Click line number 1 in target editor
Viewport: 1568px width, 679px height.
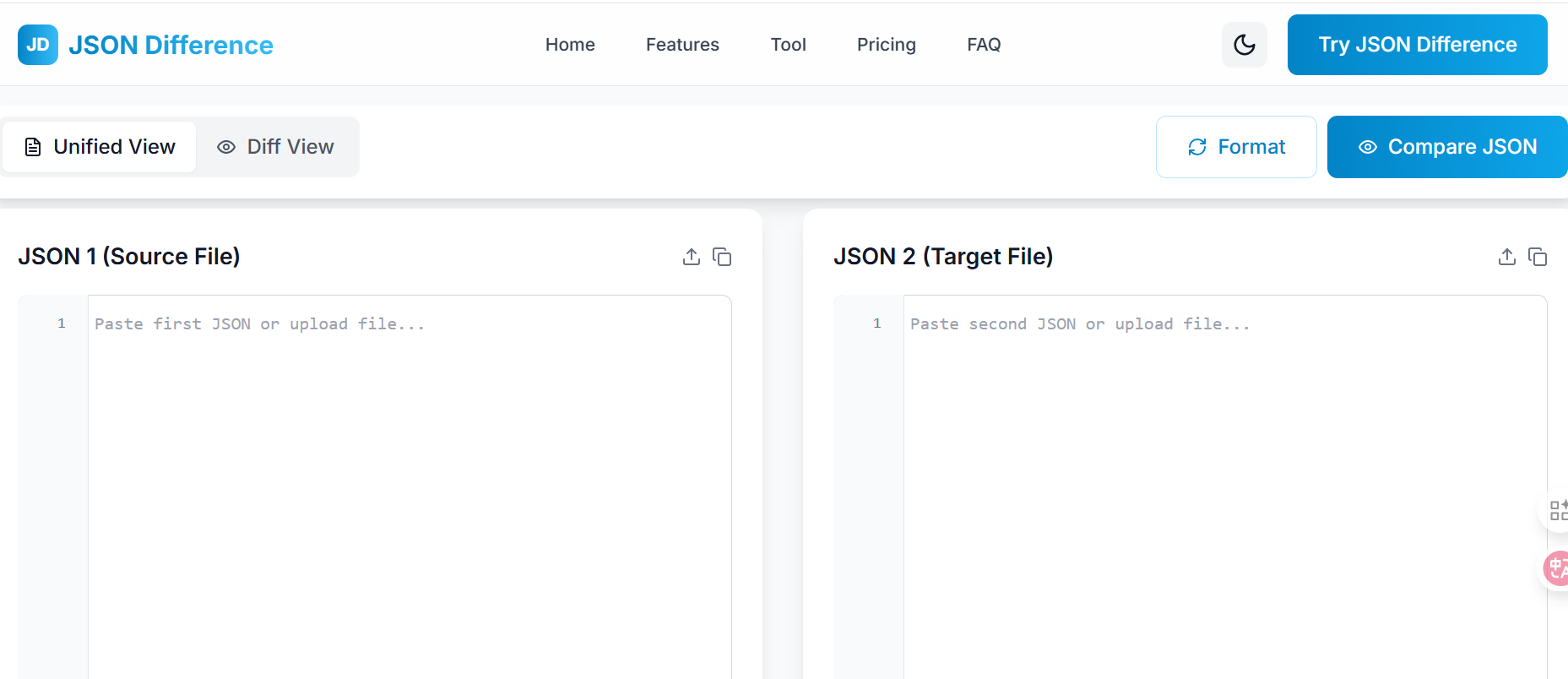pos(877,323)
